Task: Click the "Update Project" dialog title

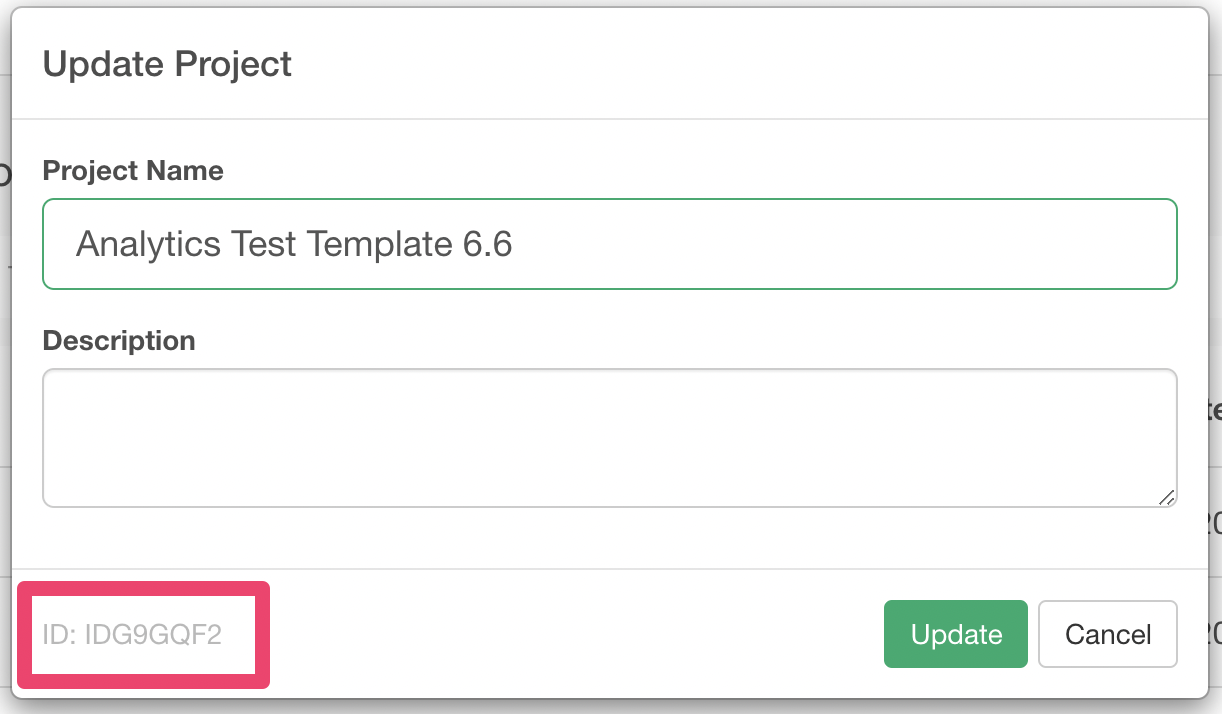Action: [x=167, y=65]
